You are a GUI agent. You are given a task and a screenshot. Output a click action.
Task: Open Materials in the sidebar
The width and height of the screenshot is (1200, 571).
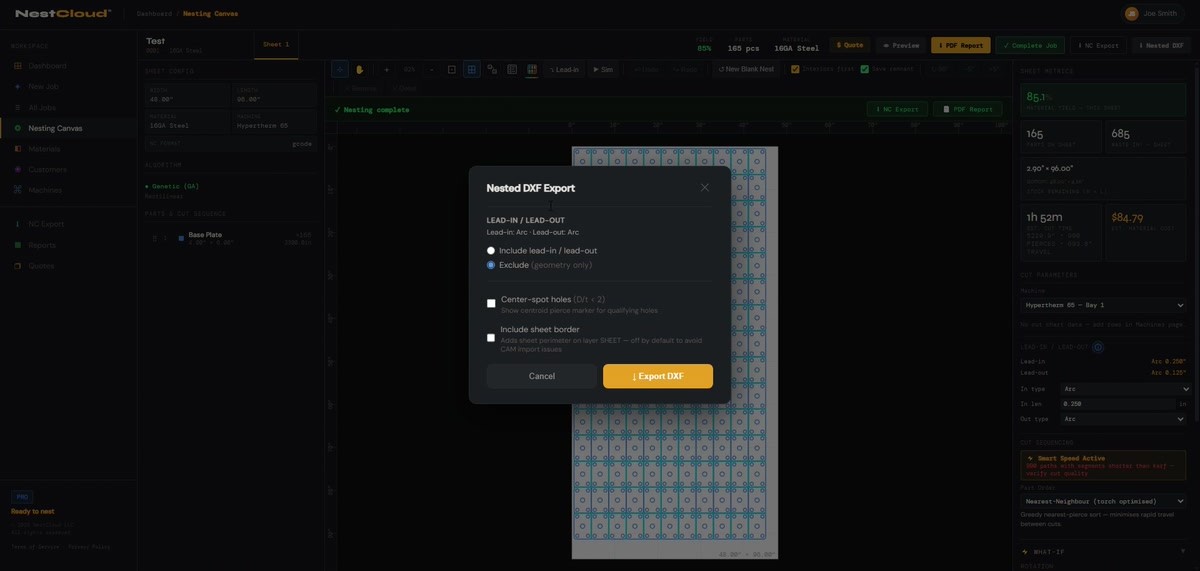(x=68, y=149)
